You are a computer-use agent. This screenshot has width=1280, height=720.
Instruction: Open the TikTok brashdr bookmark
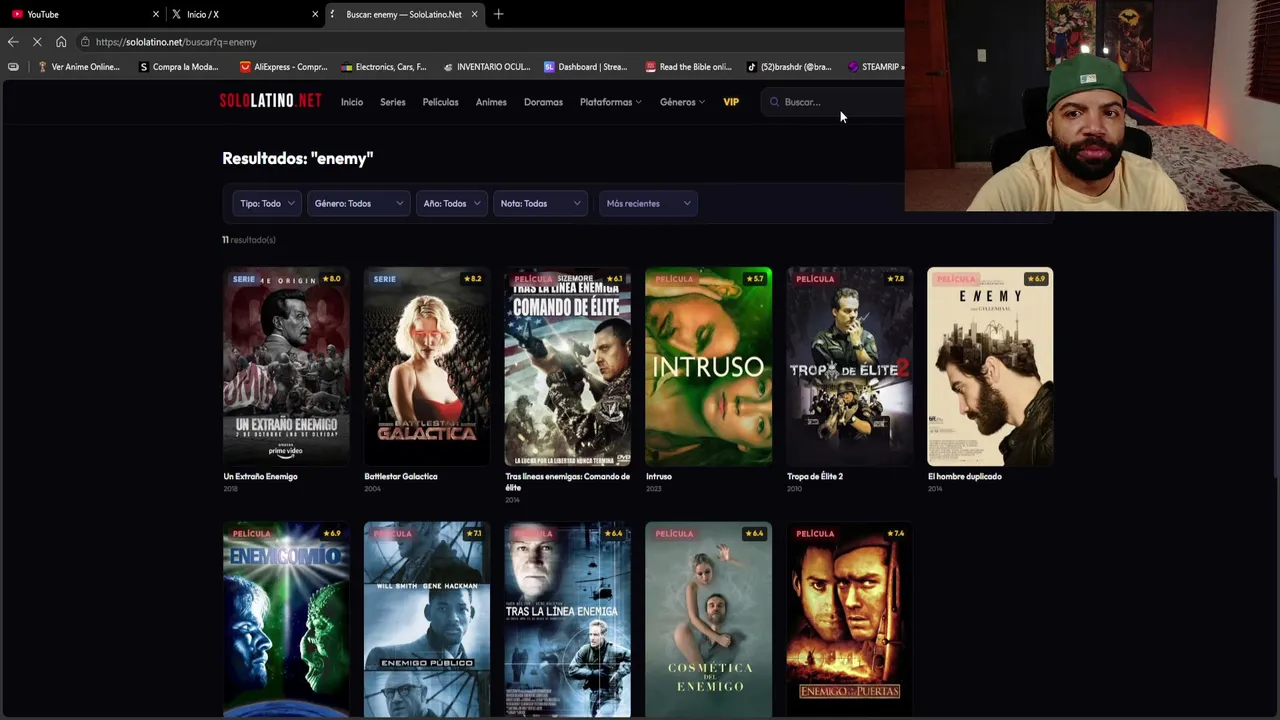(x=789, y=67)
